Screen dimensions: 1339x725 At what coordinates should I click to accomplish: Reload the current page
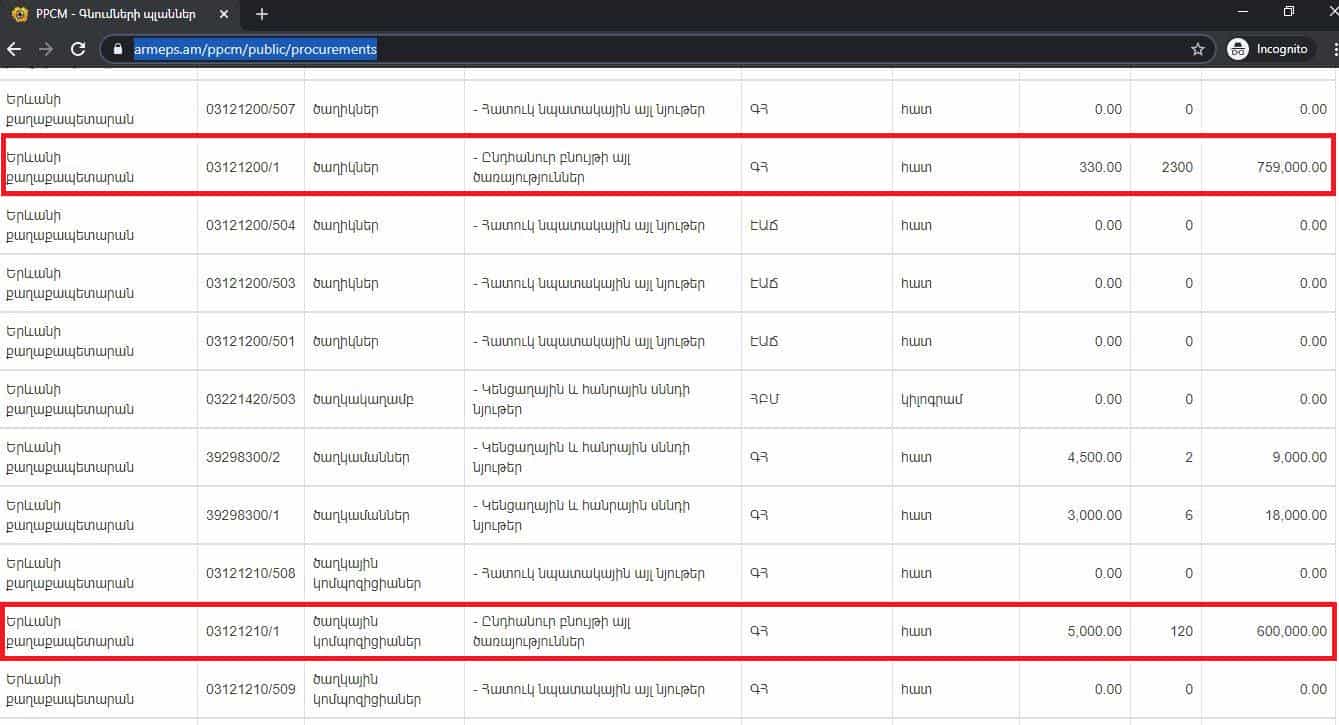[77, 49]
